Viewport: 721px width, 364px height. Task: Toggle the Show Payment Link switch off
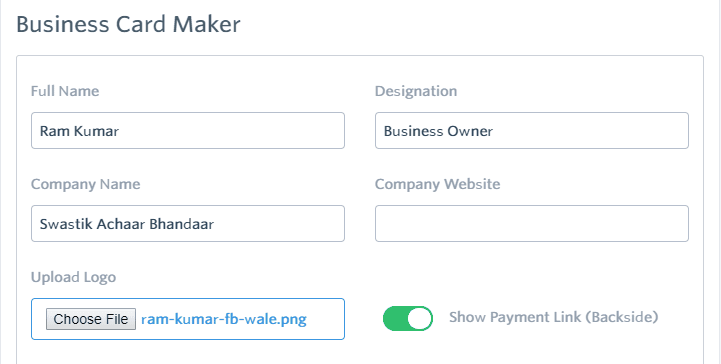(408, 318)
